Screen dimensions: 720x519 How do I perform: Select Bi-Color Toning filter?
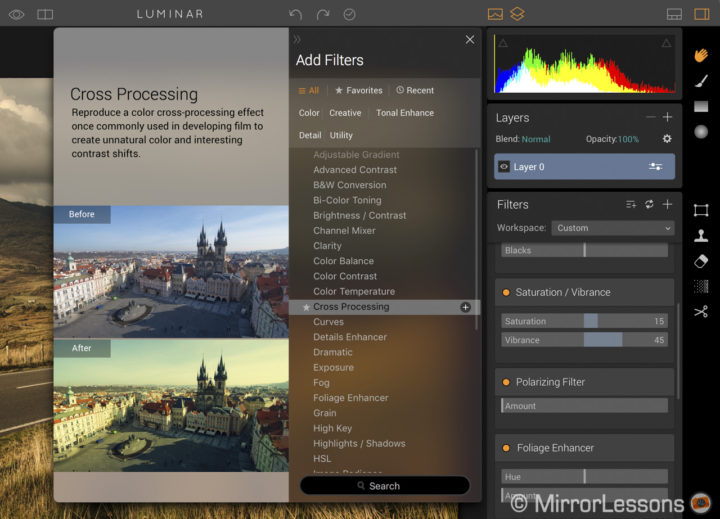point(347,200)
